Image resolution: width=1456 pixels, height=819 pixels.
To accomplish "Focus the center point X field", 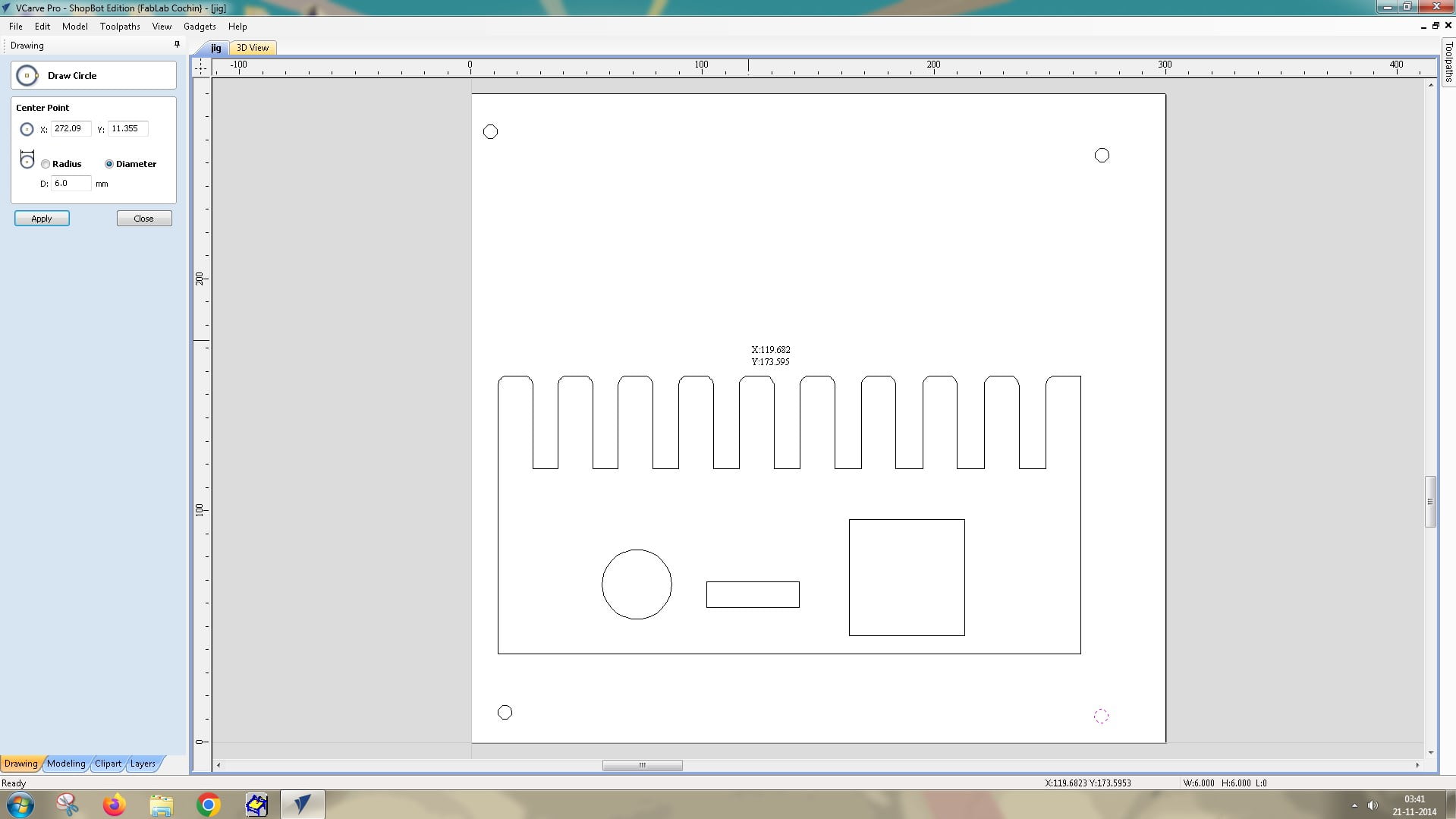I will point(71,129).
